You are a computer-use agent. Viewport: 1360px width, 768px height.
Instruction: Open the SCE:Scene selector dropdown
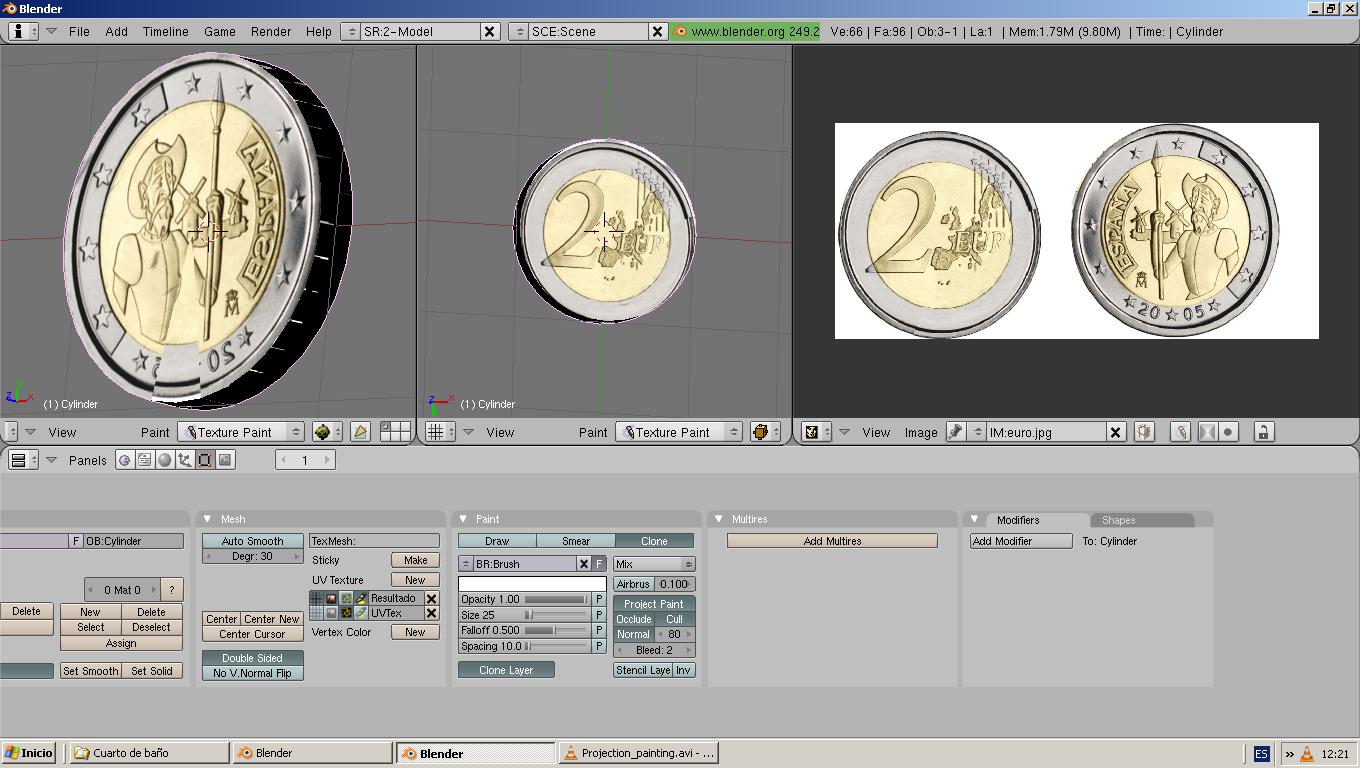pyautogui.click(x=518, y=31)
